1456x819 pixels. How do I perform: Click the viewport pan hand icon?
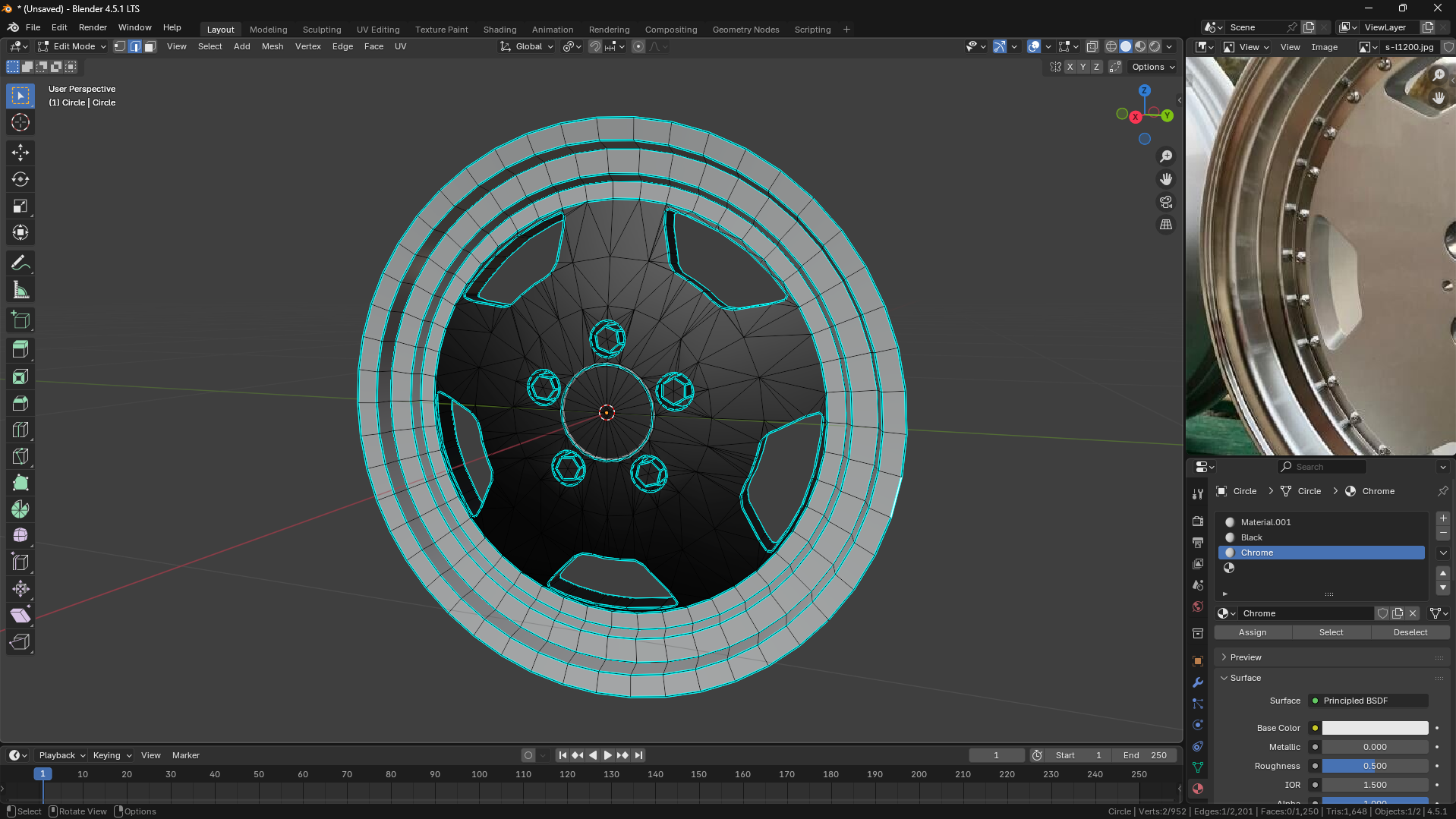(x=1166, y=179)
